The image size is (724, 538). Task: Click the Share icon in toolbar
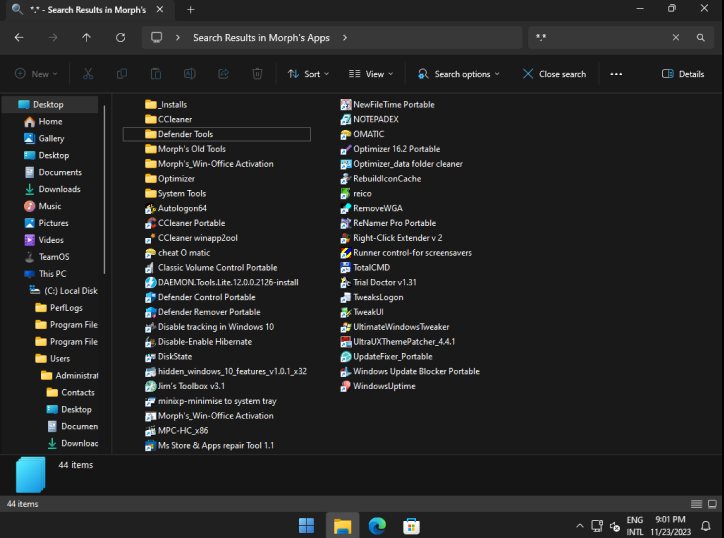click(223, 74)
